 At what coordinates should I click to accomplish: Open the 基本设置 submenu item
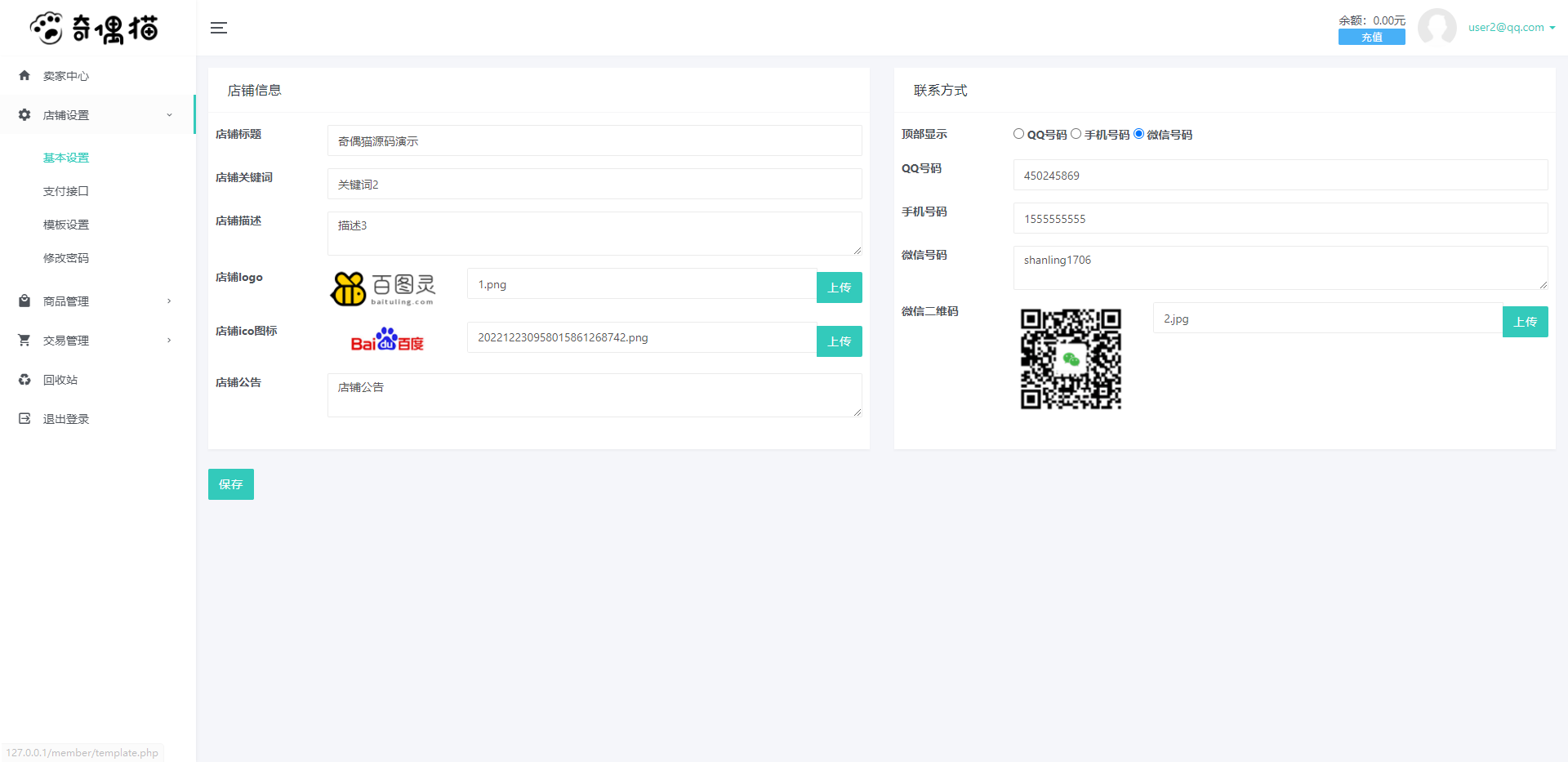(66, 158)
